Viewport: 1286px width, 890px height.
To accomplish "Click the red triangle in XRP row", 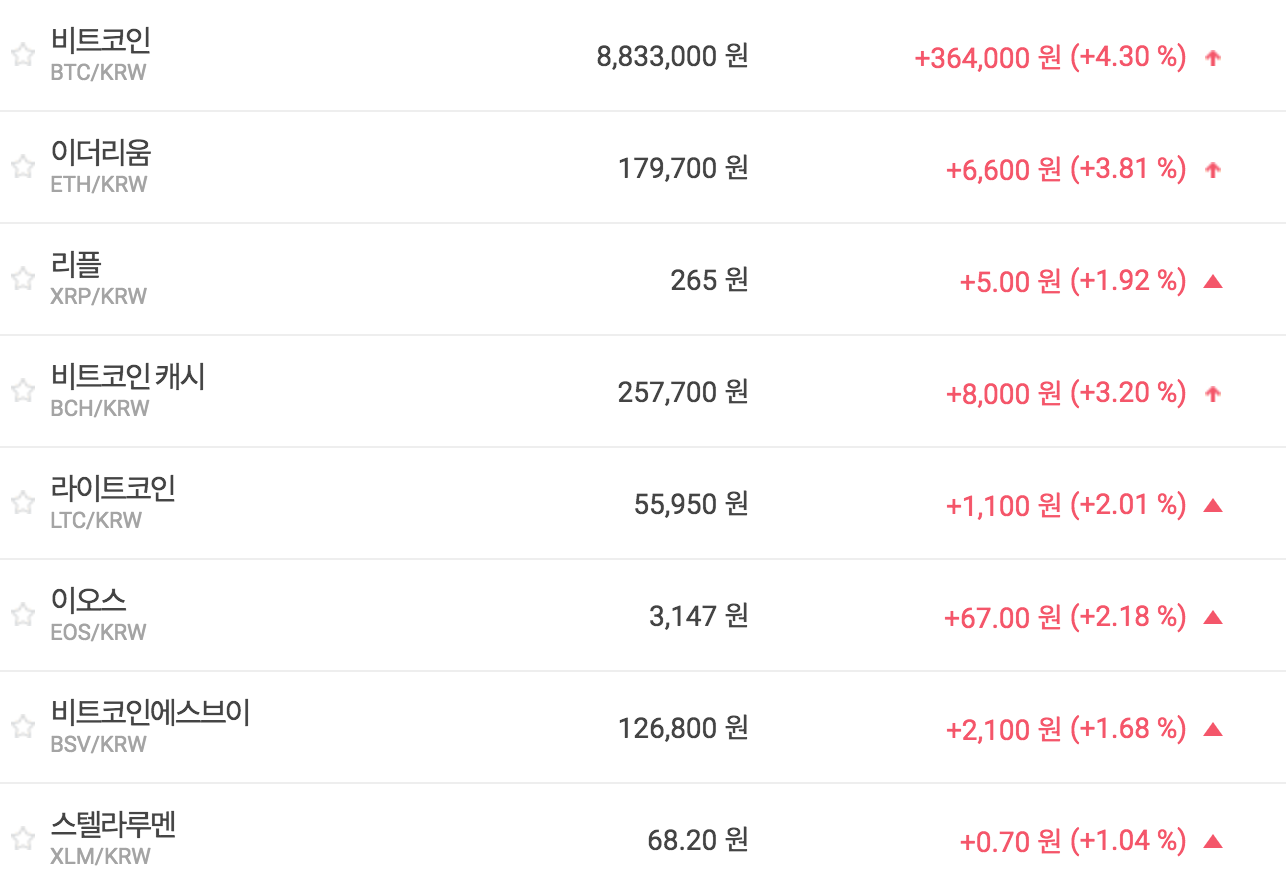I will click(x=1213, y=282).
